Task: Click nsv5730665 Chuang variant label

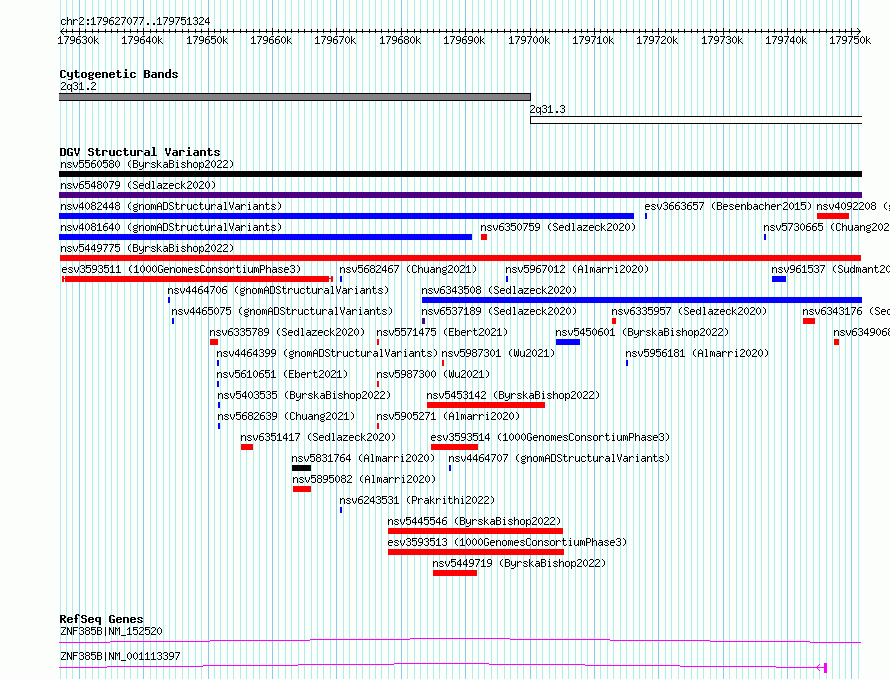Action: point(826,227)
